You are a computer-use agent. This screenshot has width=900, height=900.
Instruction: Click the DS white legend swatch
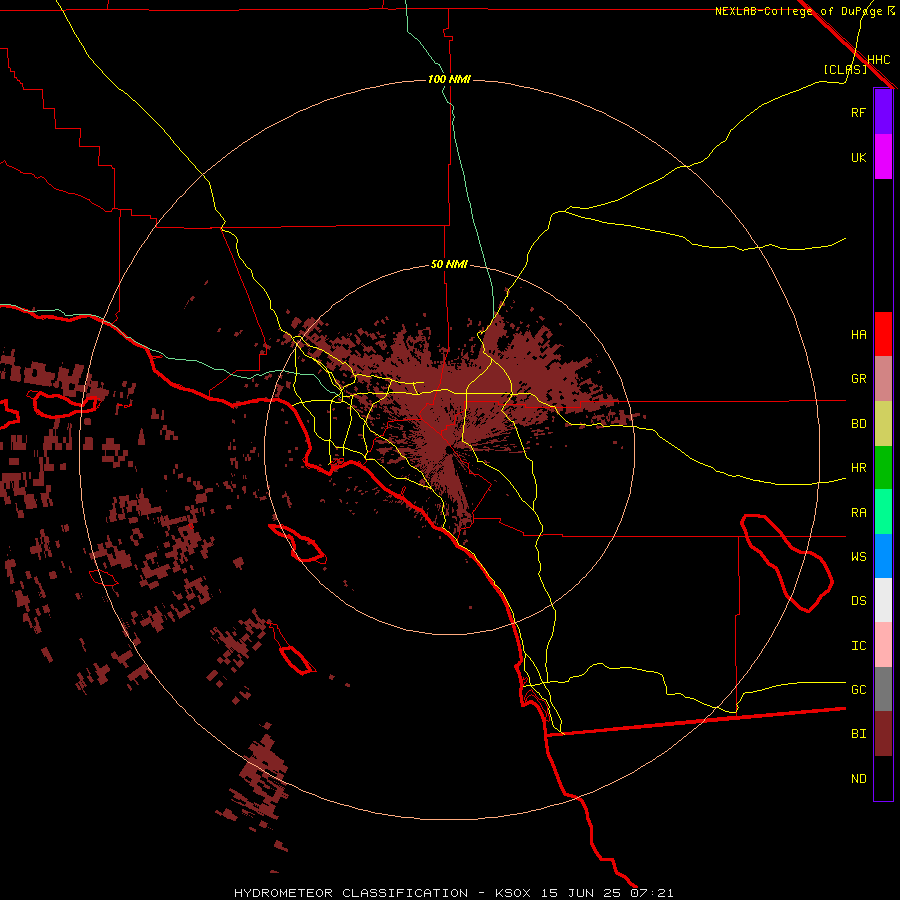883,600
